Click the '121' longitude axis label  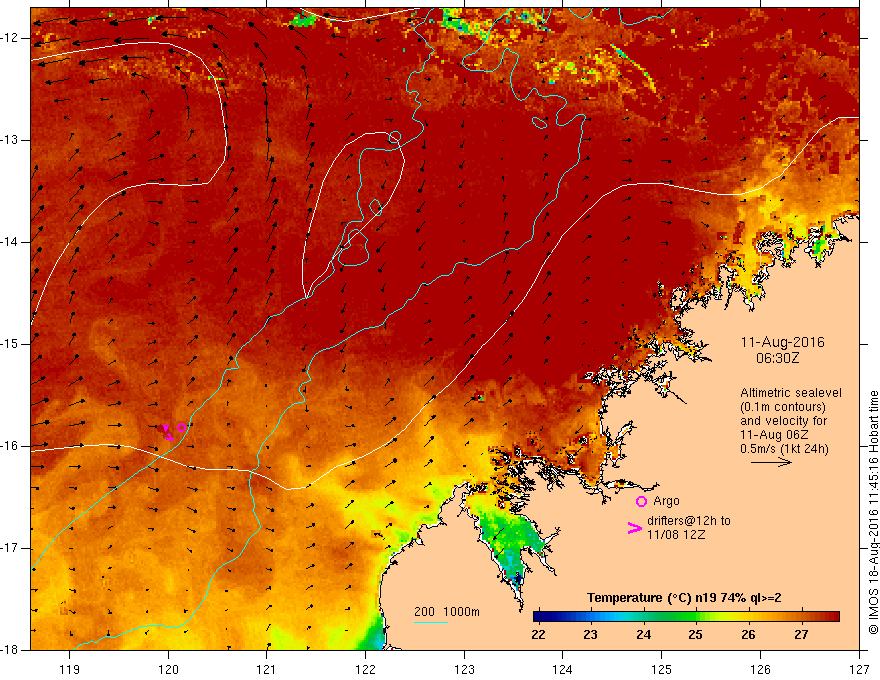point(267,669)
